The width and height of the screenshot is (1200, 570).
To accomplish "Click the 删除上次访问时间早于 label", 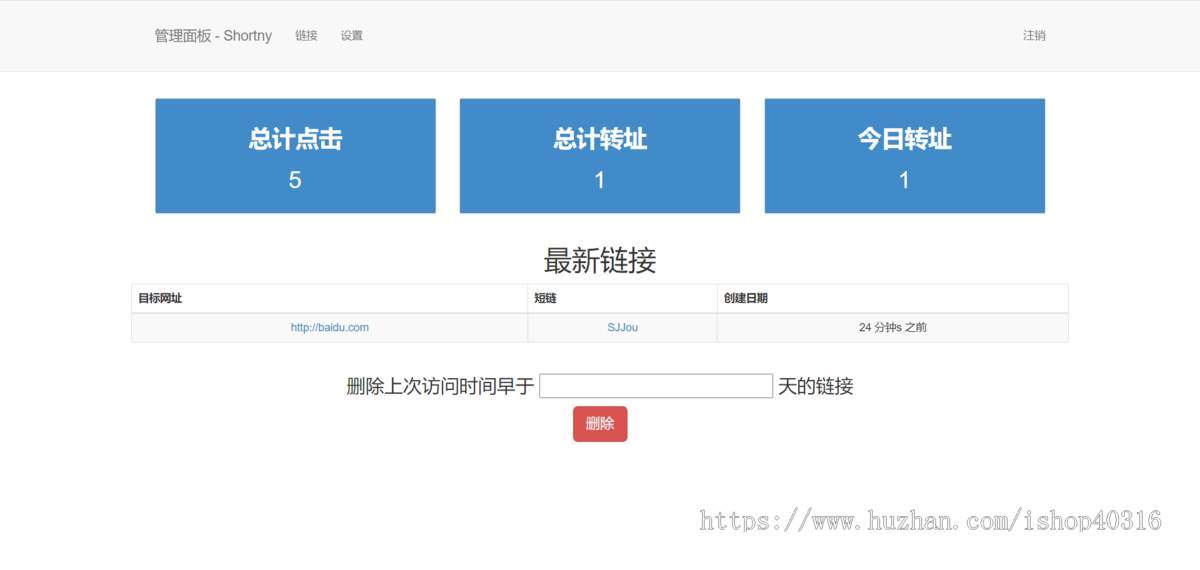I will [440, 386].
